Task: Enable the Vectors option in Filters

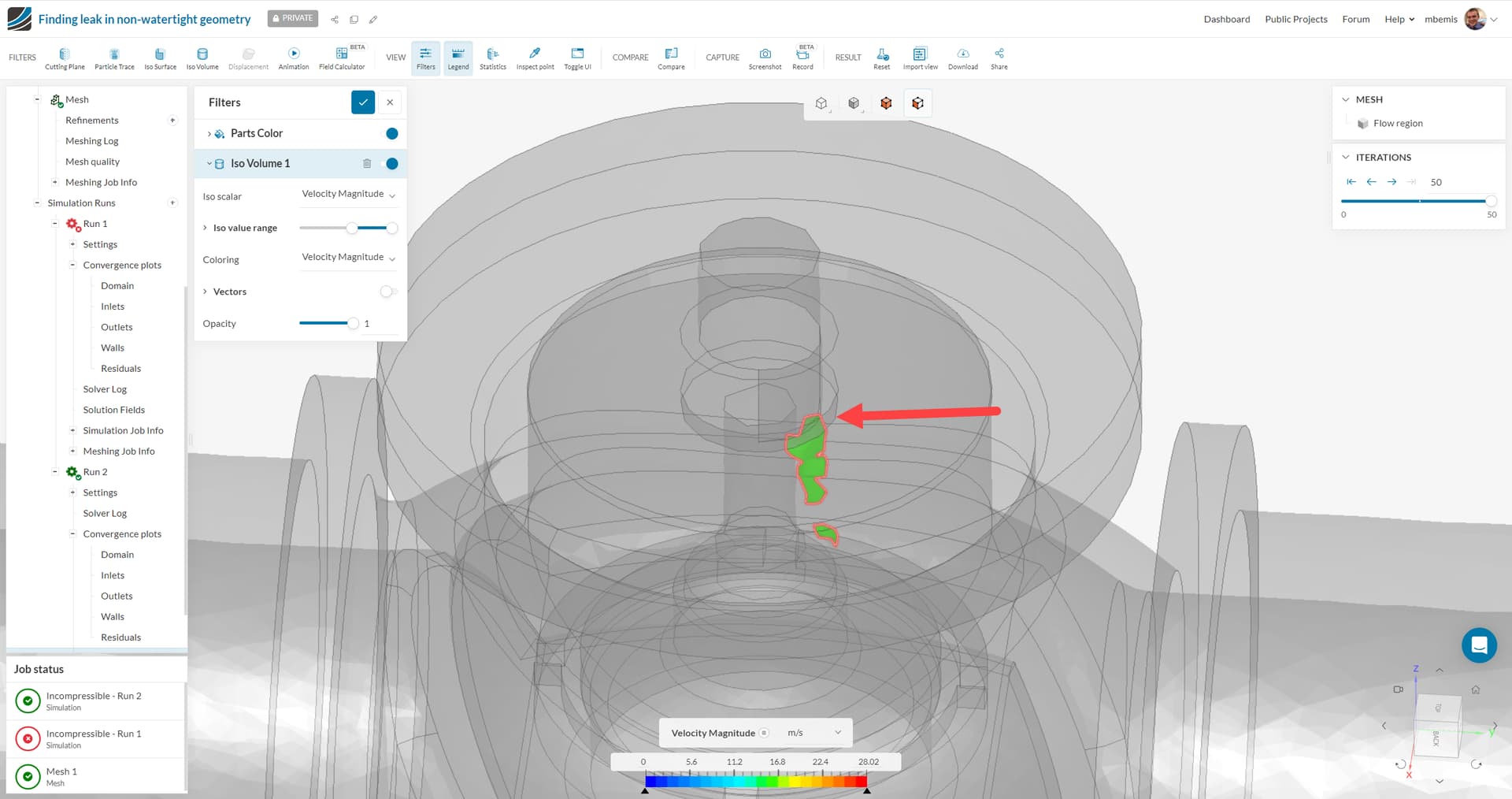Action: [x=387, y=292]
